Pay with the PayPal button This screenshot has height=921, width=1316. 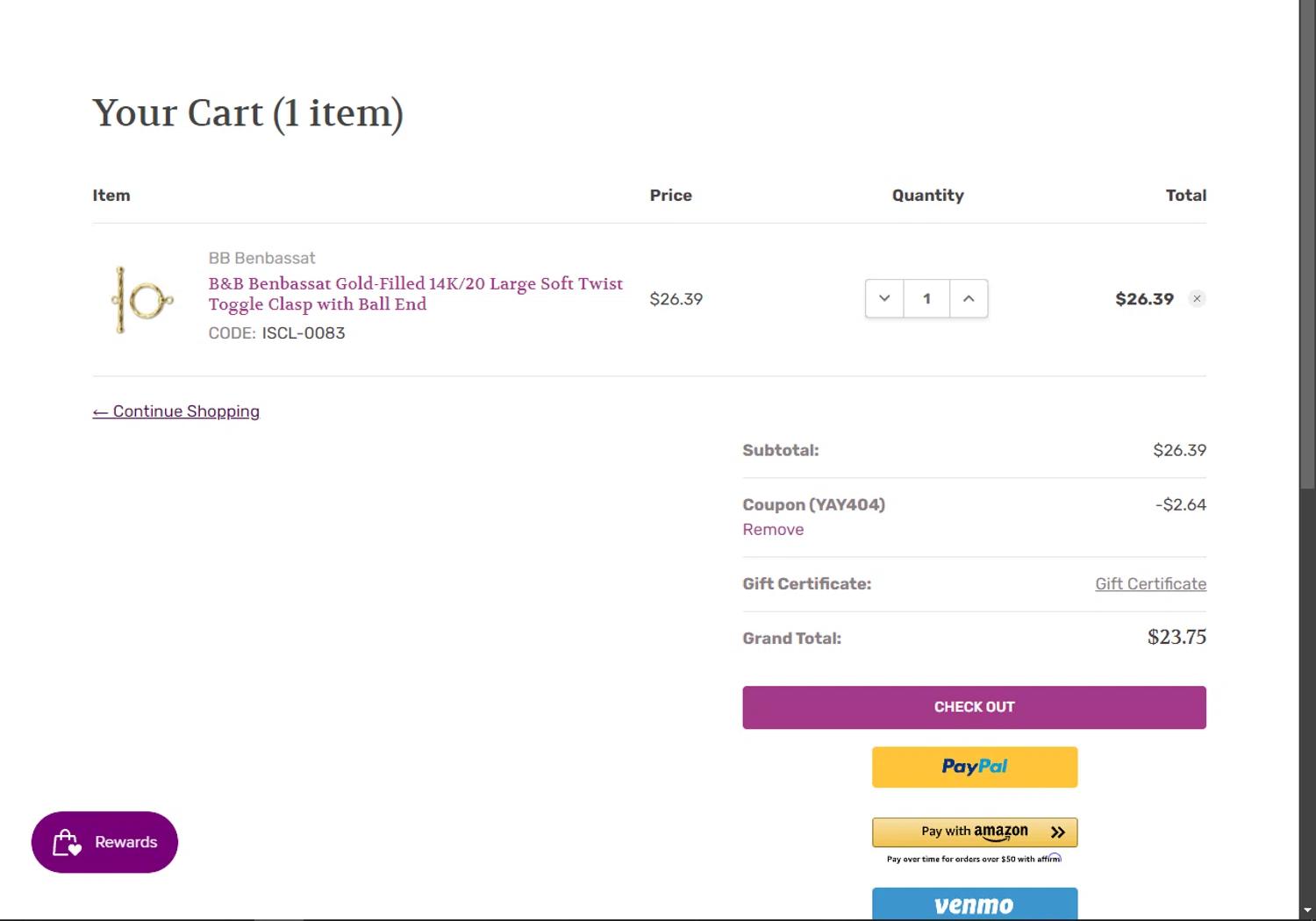[x=974, y=767]
